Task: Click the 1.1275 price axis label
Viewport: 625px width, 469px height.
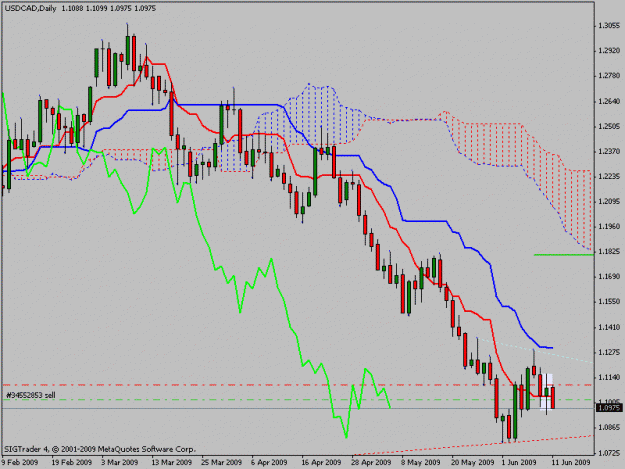Action: [x=609, y=352]
